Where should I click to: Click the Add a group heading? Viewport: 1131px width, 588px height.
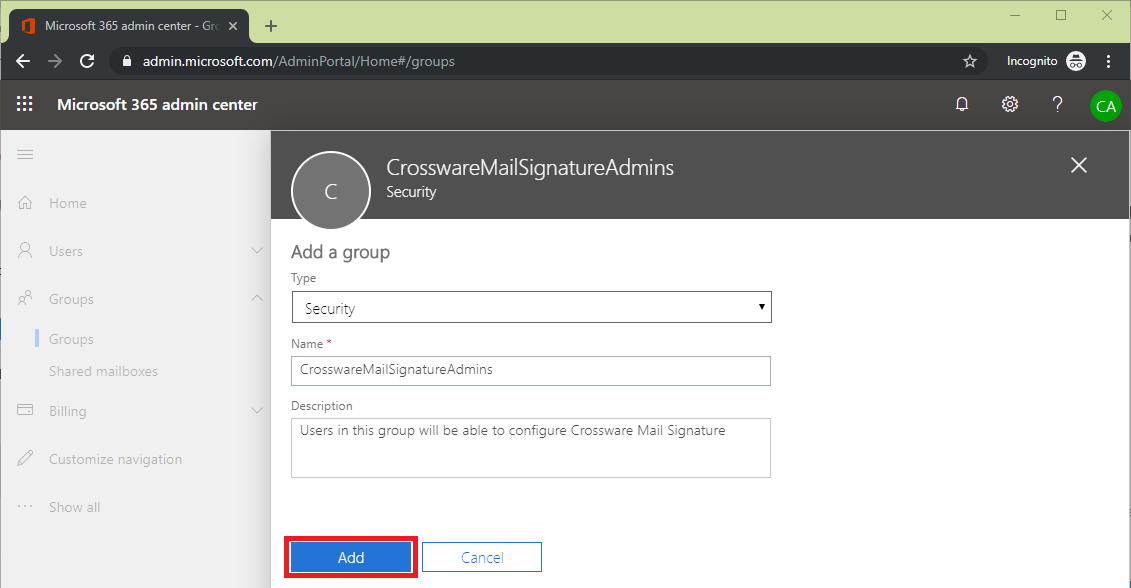coord(340,252)
